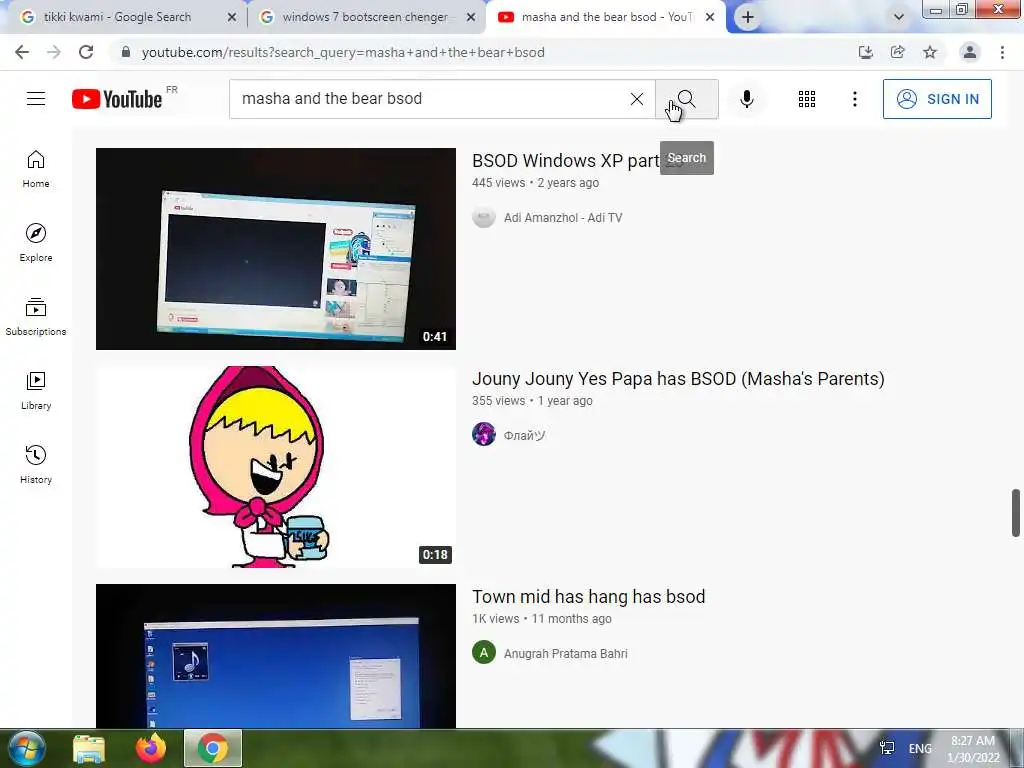1024x768 pixels.
Task: Click the page vertical scrollbar thumb
Action: (x=1016, y=513)
